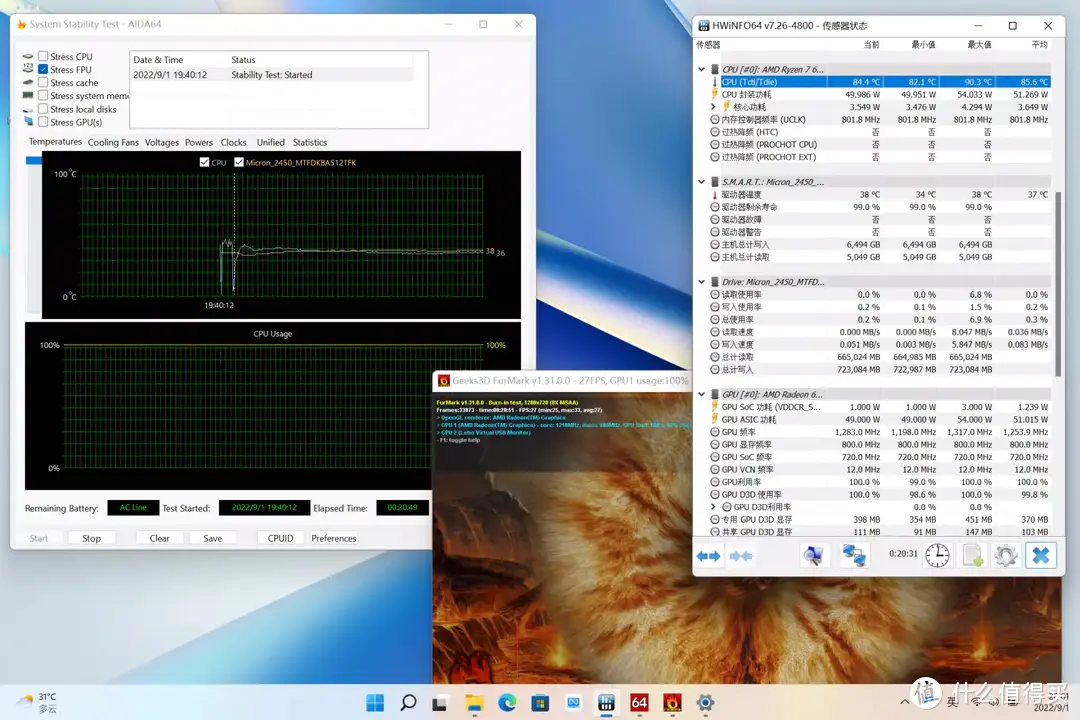Select the GPU 频率 sensor row
The image size is (1080, 720).
[x=880, y=432]
